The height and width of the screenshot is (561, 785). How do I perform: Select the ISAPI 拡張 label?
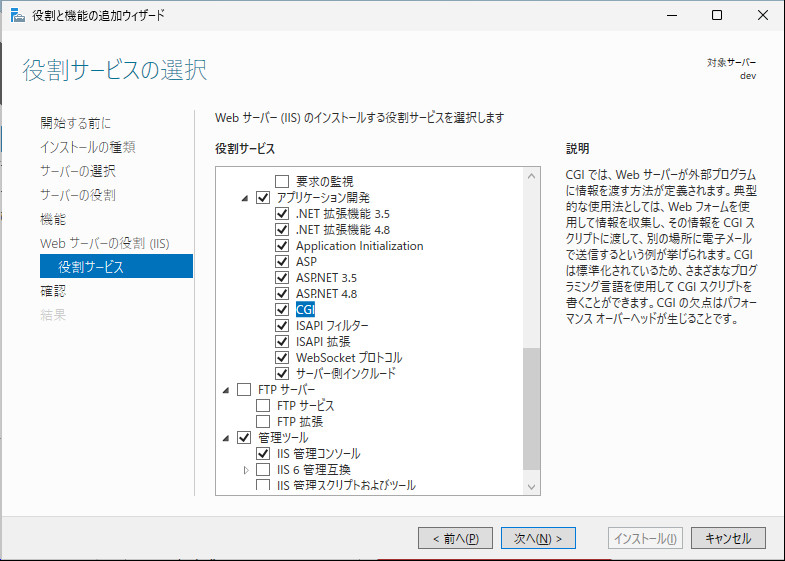323,342
